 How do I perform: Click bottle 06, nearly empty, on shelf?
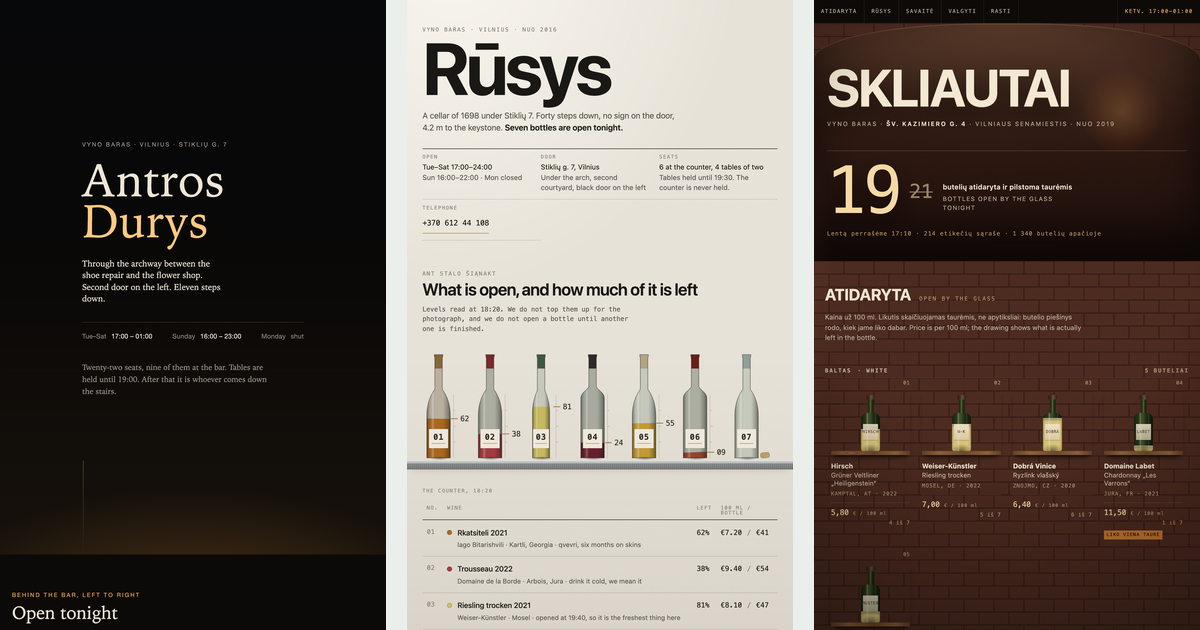tap(695, 407)
